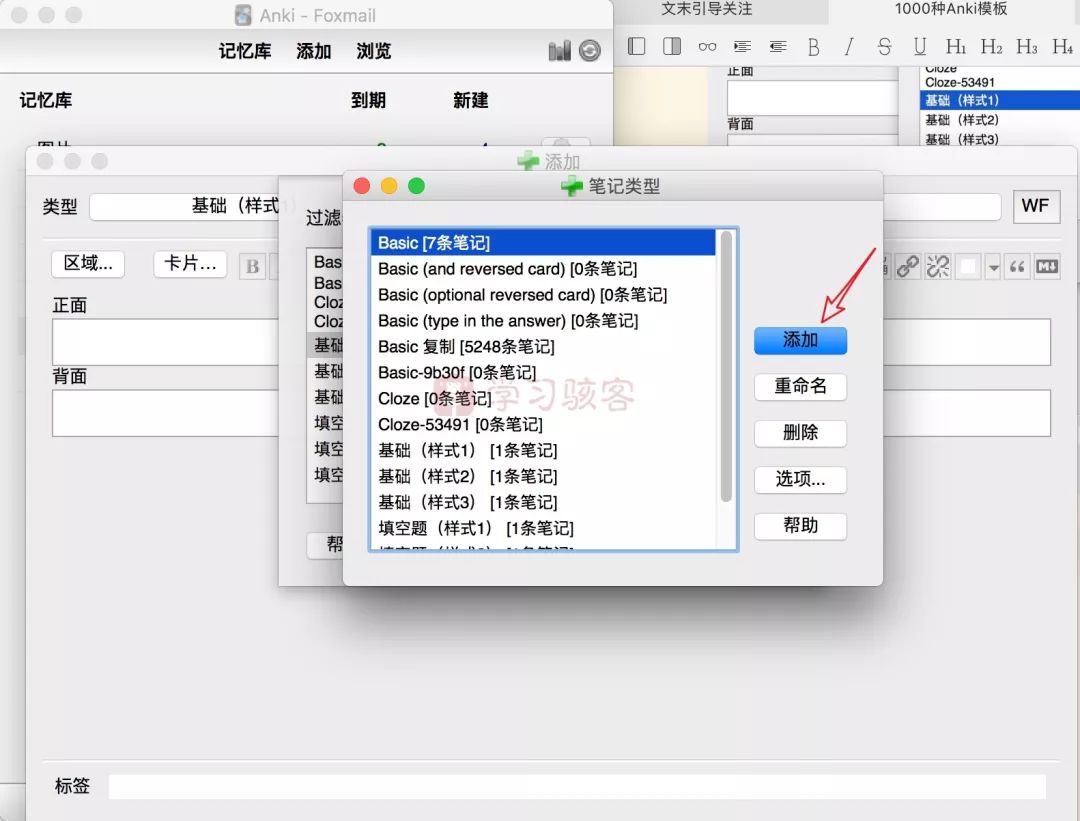Click the 添加 button in note types dialog
This screenshot has height=821, width=1080.
[800, 340]
